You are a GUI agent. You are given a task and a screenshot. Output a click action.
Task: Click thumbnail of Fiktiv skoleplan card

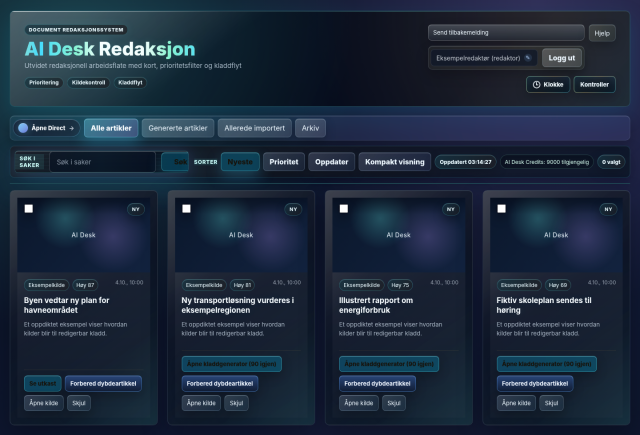pyautogui.click(x=556, y=235)
